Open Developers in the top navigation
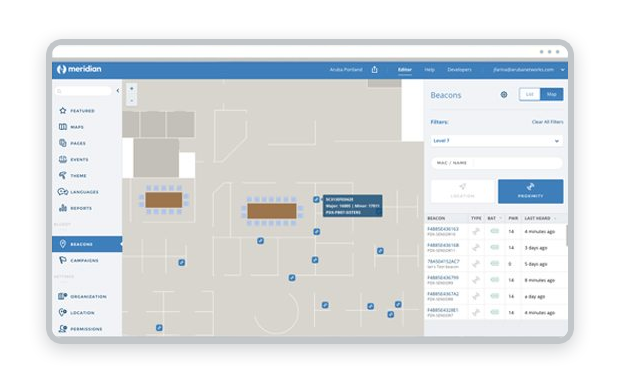The width and height of the screenshot is (620, 382). (x=459, y=70)
